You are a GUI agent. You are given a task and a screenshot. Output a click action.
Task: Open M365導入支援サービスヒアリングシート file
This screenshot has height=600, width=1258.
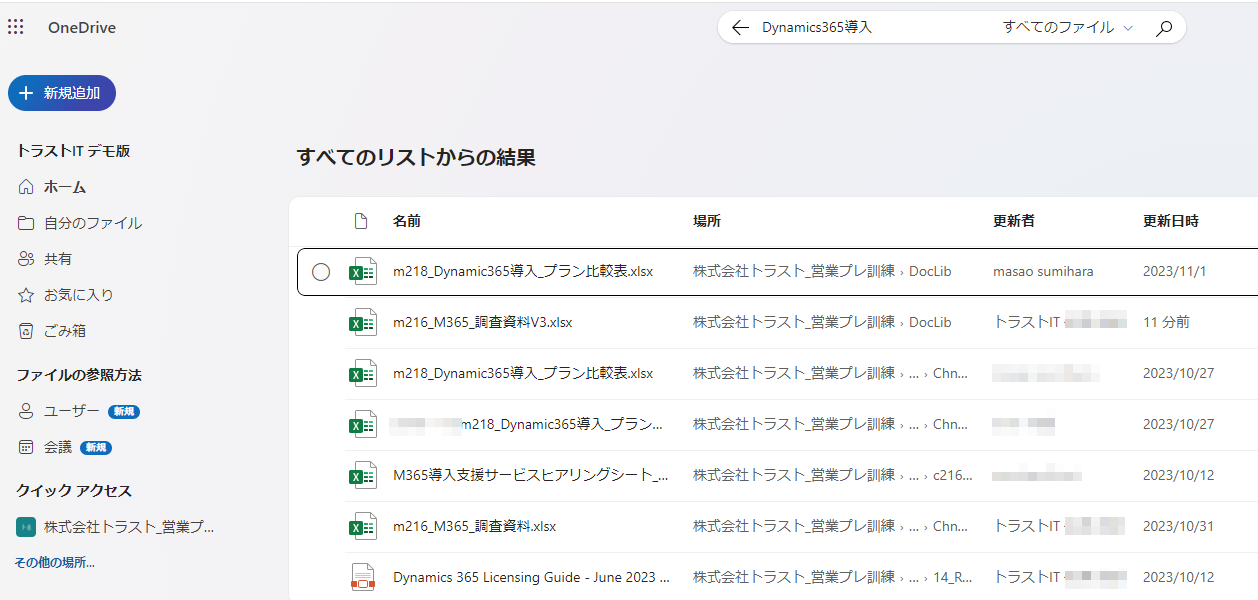coord(530,475)
